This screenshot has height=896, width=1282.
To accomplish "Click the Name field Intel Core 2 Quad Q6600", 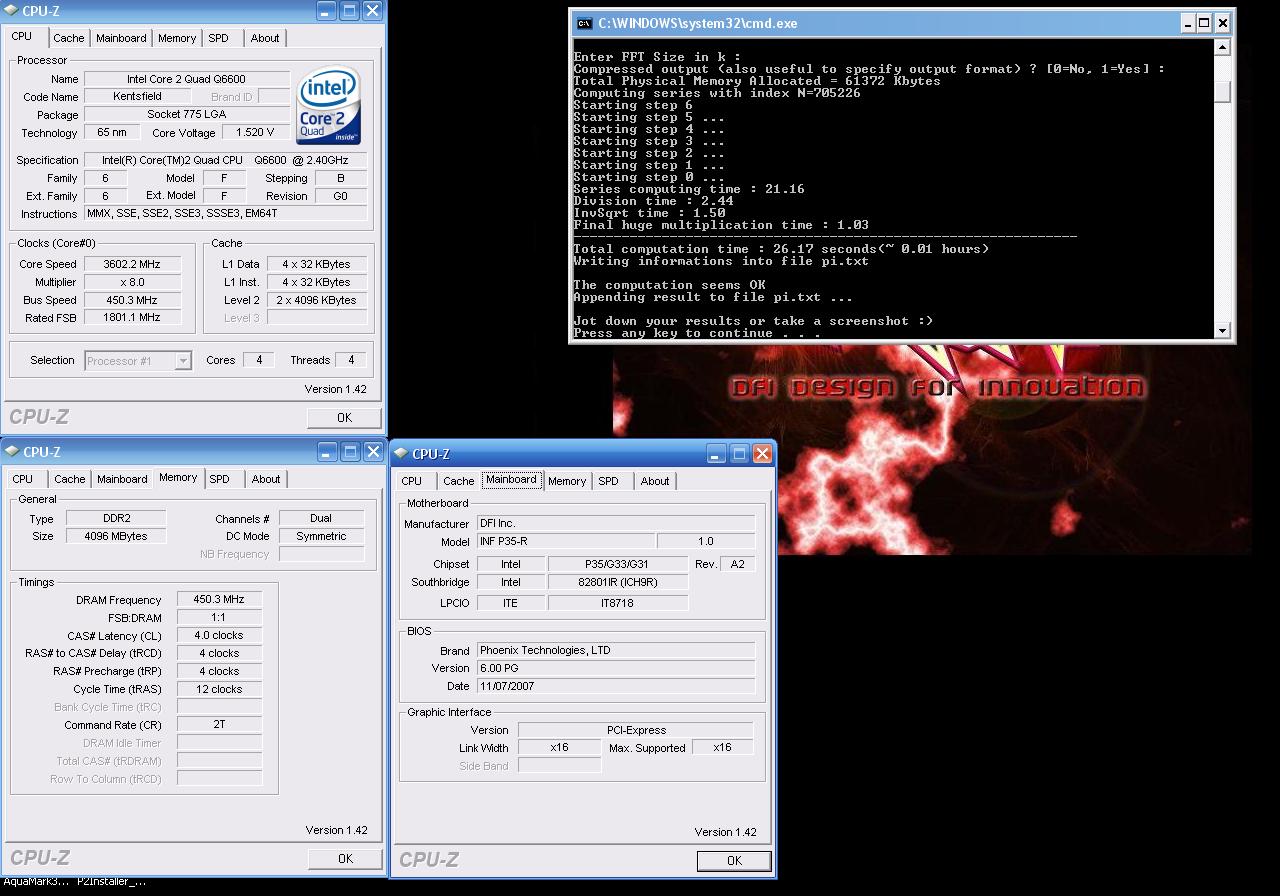I will click(x=187, y=79).
